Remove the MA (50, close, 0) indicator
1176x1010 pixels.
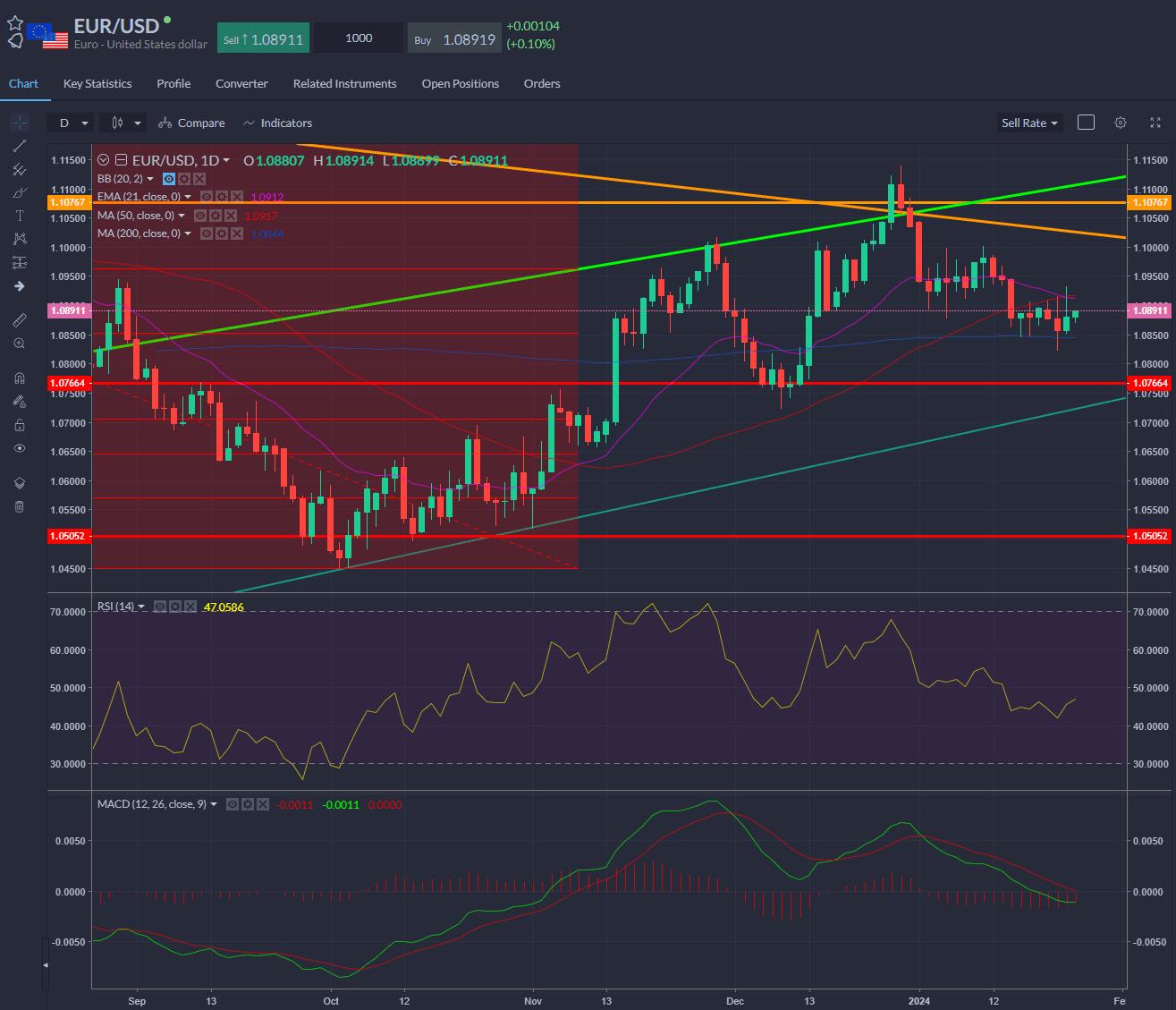pos(231,216)
